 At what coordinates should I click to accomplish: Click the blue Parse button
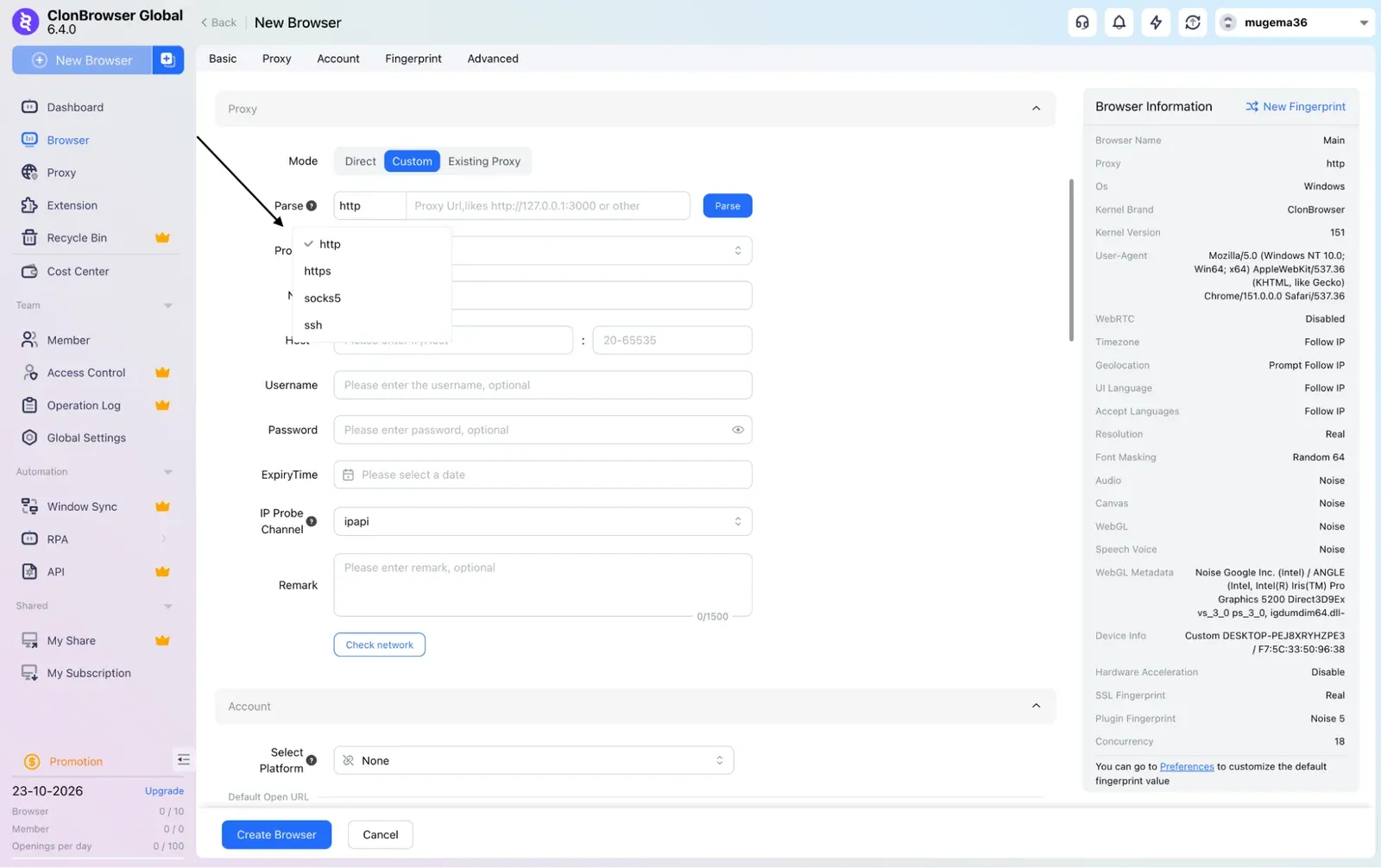pos(728,205)
